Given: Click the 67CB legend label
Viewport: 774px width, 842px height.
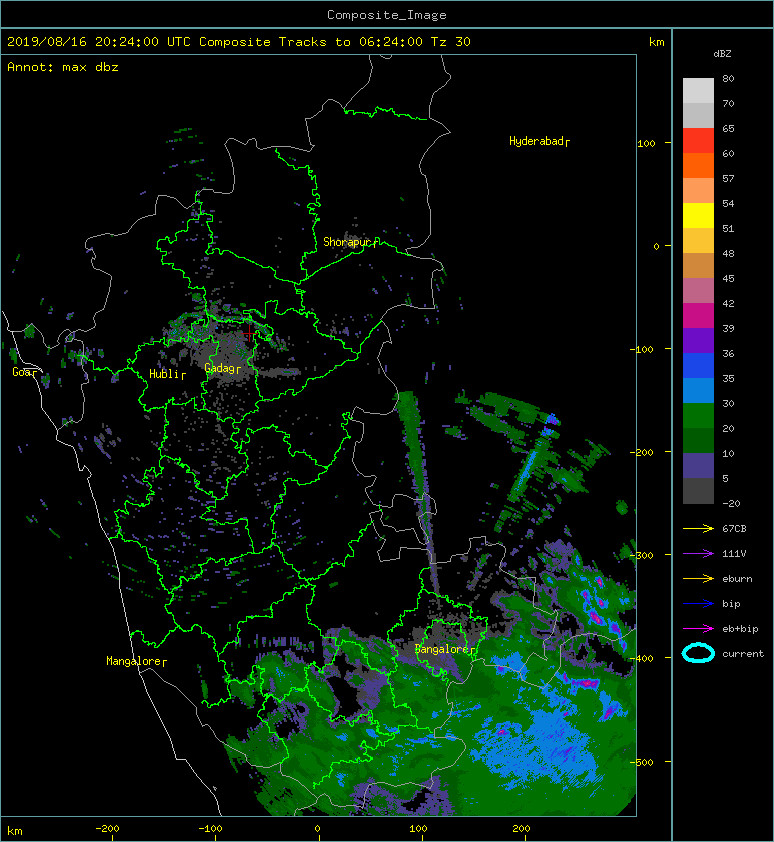Looking at the screenshot, I should pyautogui.click(x=734, y=529).
